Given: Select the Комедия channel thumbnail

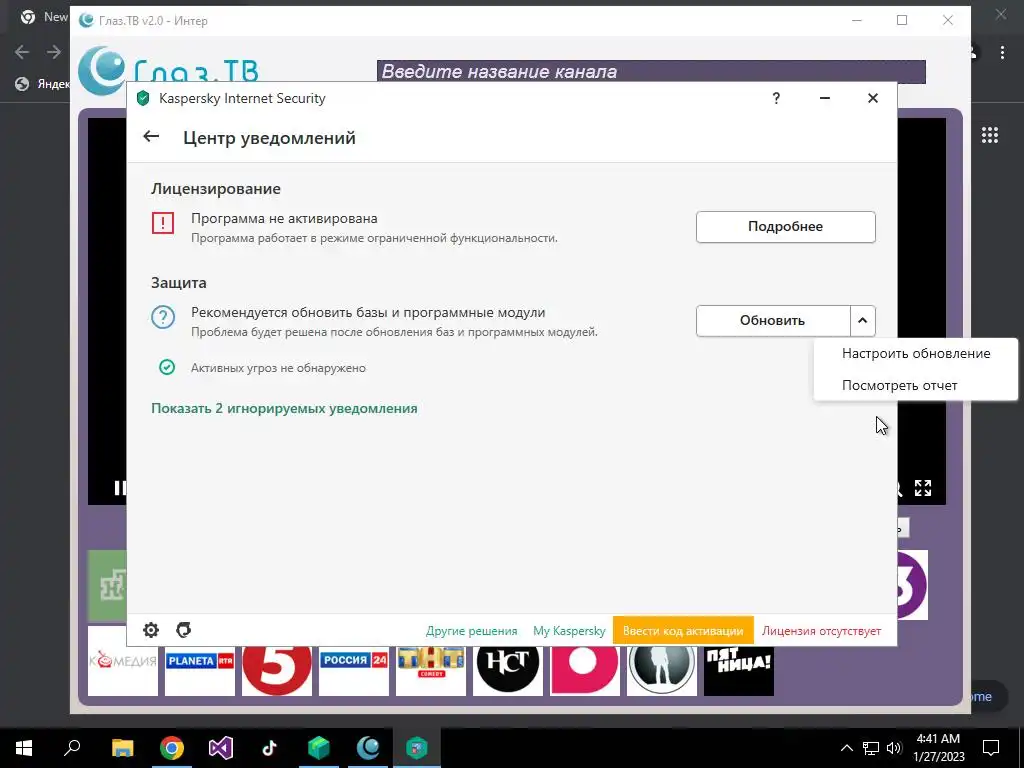Looking at the screenshot, I should pyautogui.click(x=123, y=661).
